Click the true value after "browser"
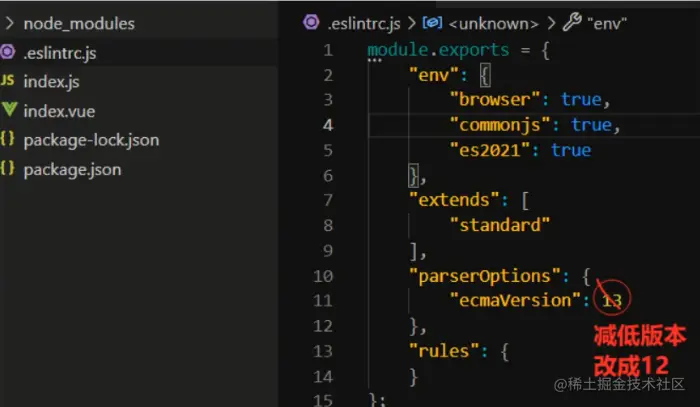700x407 pixels. [581, 100]
